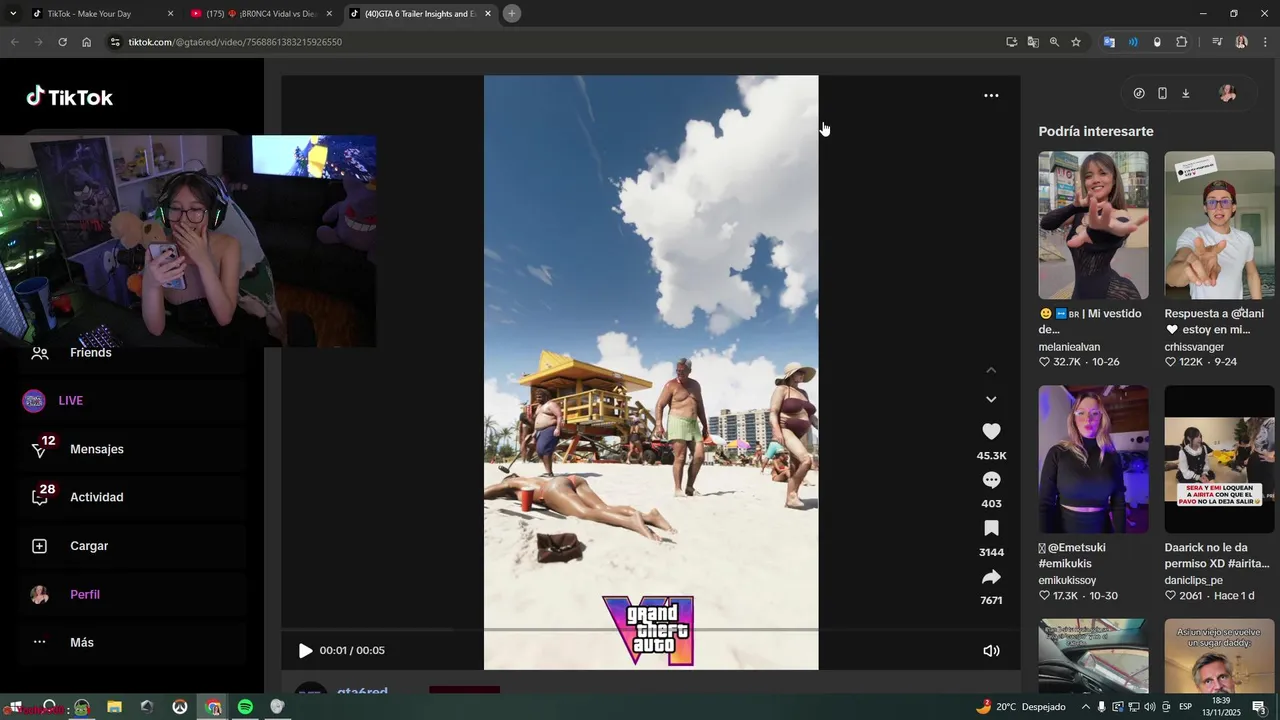The width and height of the screenshot is (1280, 720).
Task: Click the site information icon in address bar
Action: [x=115, y=42]
